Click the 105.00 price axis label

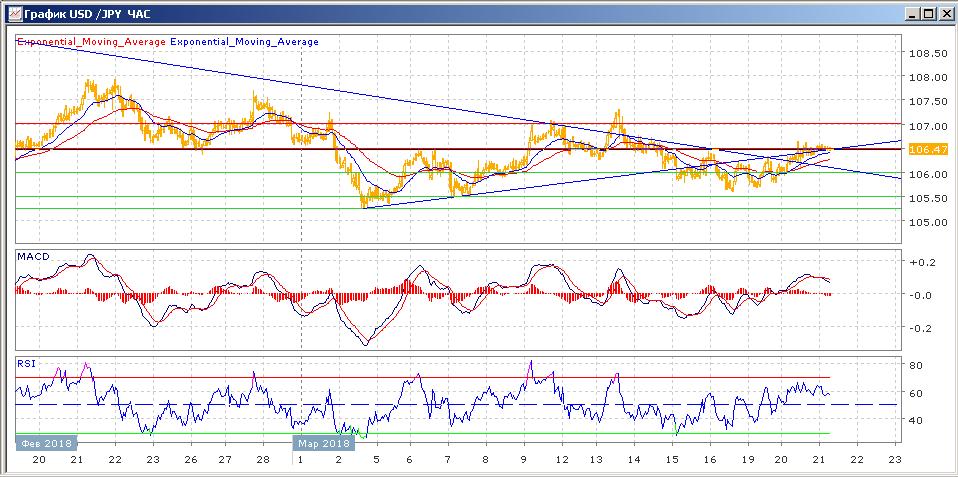(929, 222)
